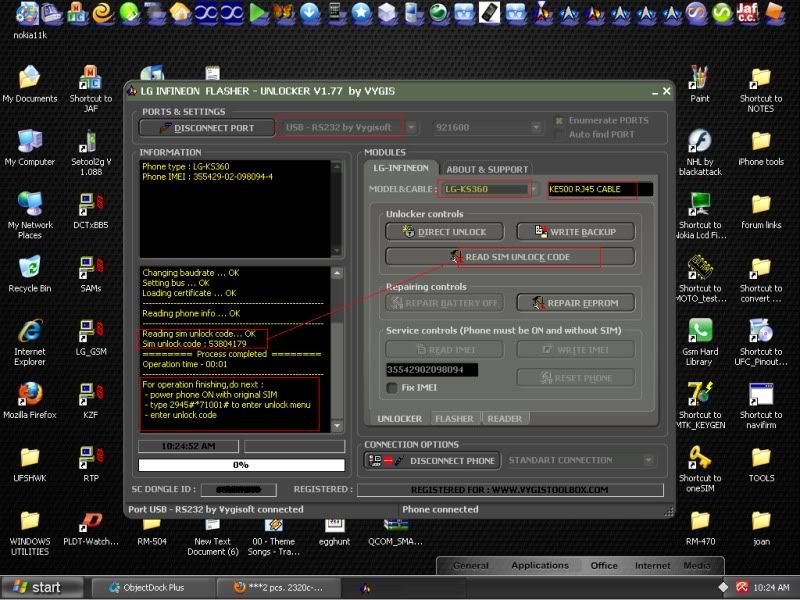Launch the Paint shortcut icon
This screenshot has height=600, width=800.
699,85
